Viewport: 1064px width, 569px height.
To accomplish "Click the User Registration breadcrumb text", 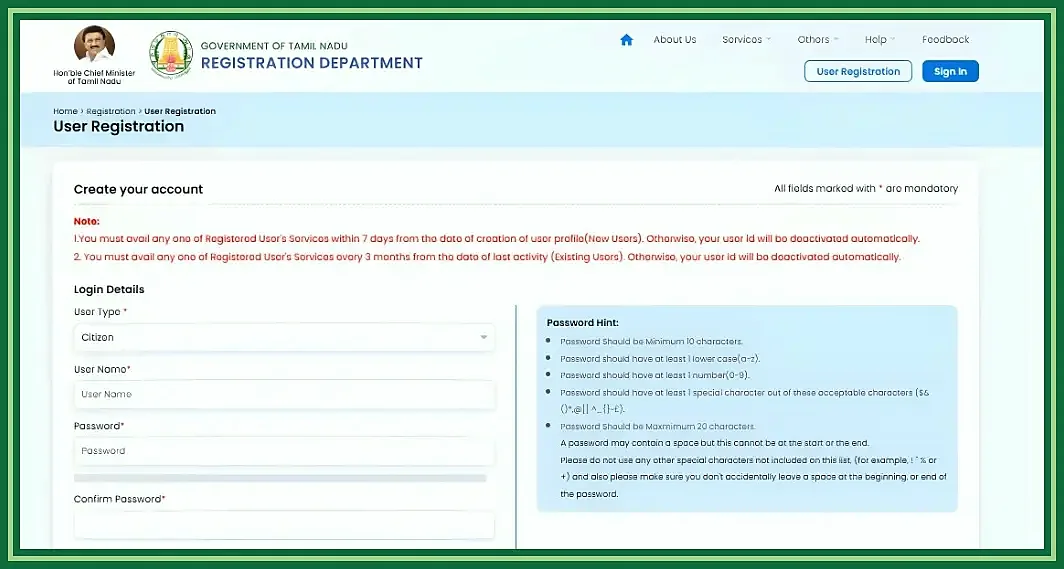I will point(180,111).
